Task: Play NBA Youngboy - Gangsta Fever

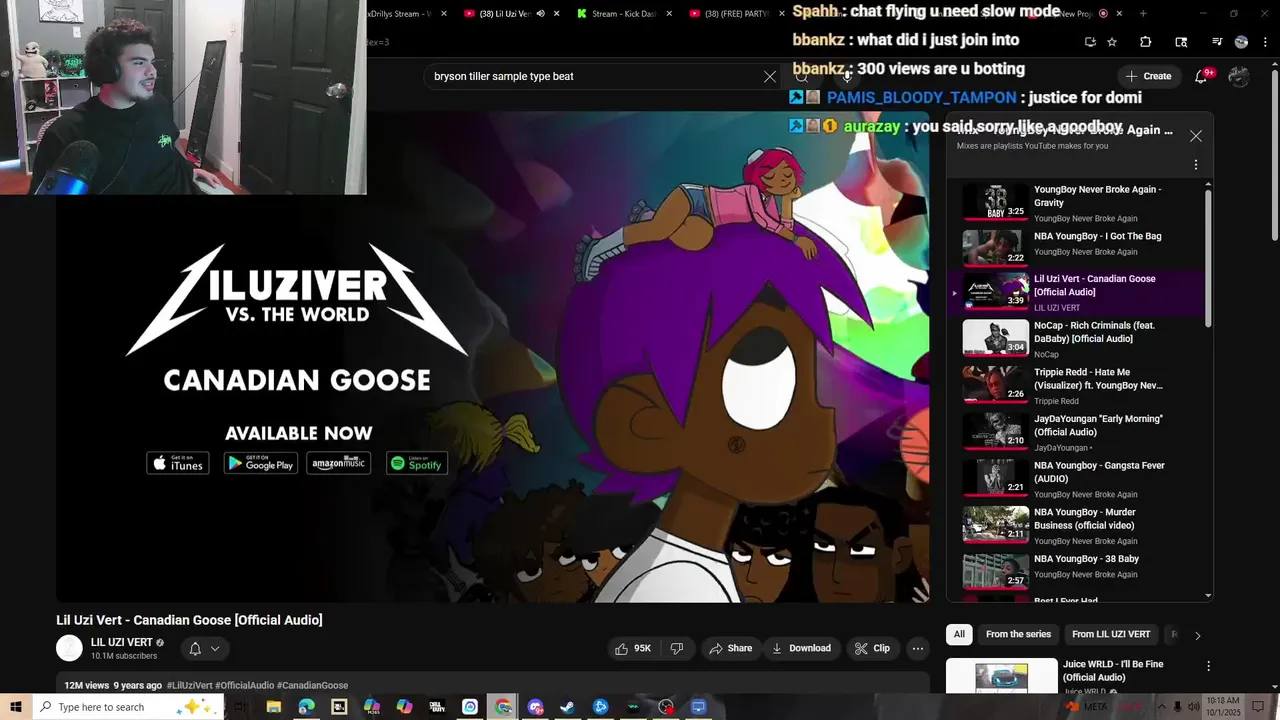Action: pyautogui.click(x=1080, y=479)
